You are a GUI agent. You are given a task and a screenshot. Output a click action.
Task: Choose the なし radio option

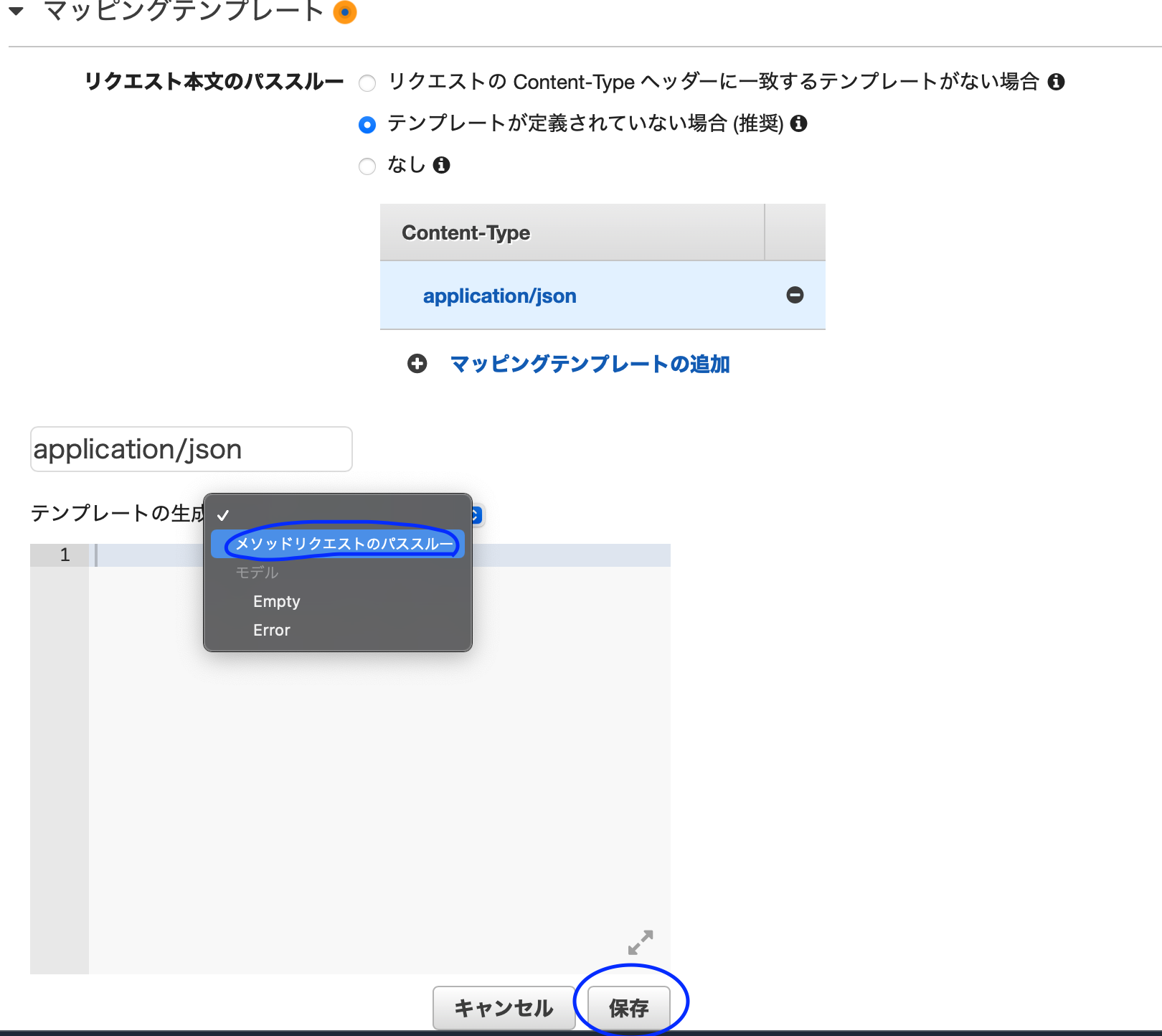[367, 166]
